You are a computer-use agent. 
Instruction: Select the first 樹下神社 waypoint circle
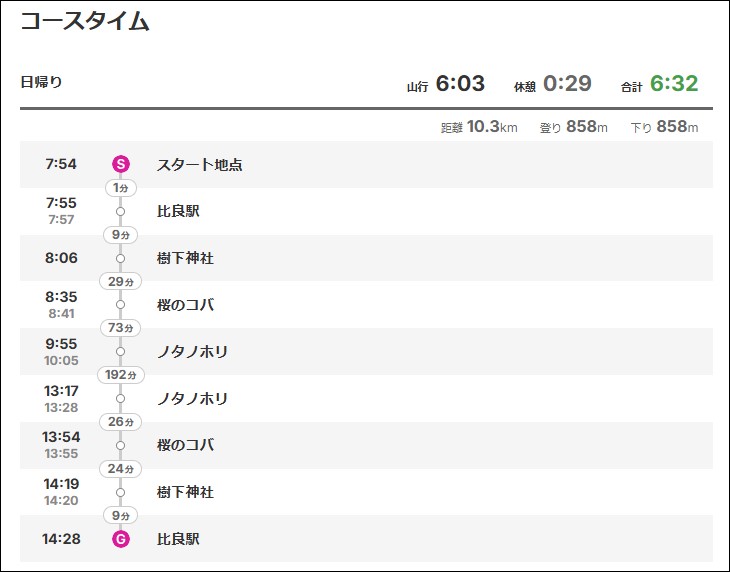click(121, 258)
